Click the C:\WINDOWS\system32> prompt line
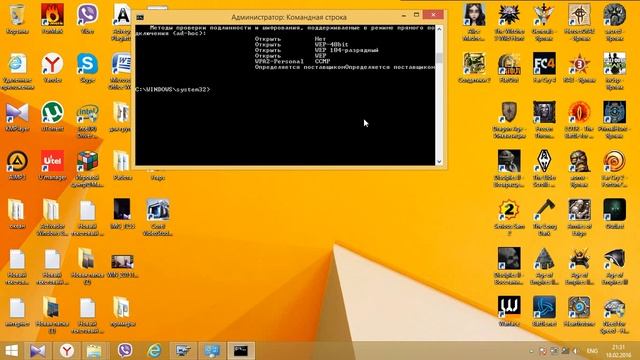Viewport: 640px width, 360px height. click(x=173, y=89)
